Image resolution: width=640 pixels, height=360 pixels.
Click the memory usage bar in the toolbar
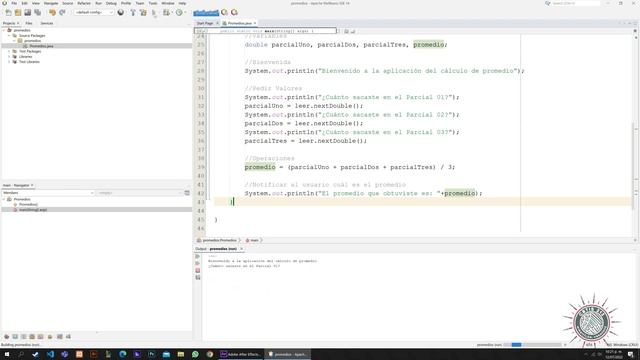pyautogui.click(x=206, y=13)
